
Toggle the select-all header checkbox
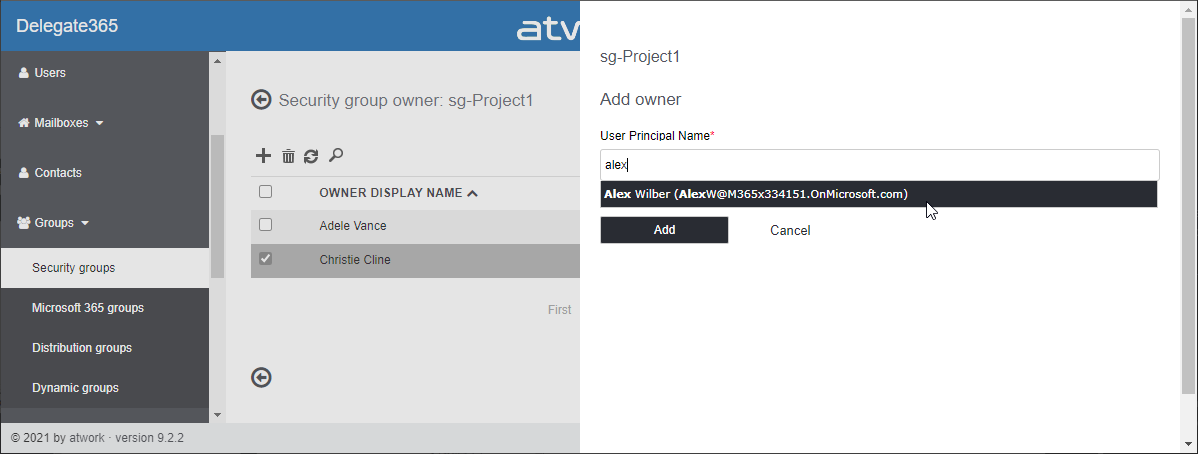point(266,192)
